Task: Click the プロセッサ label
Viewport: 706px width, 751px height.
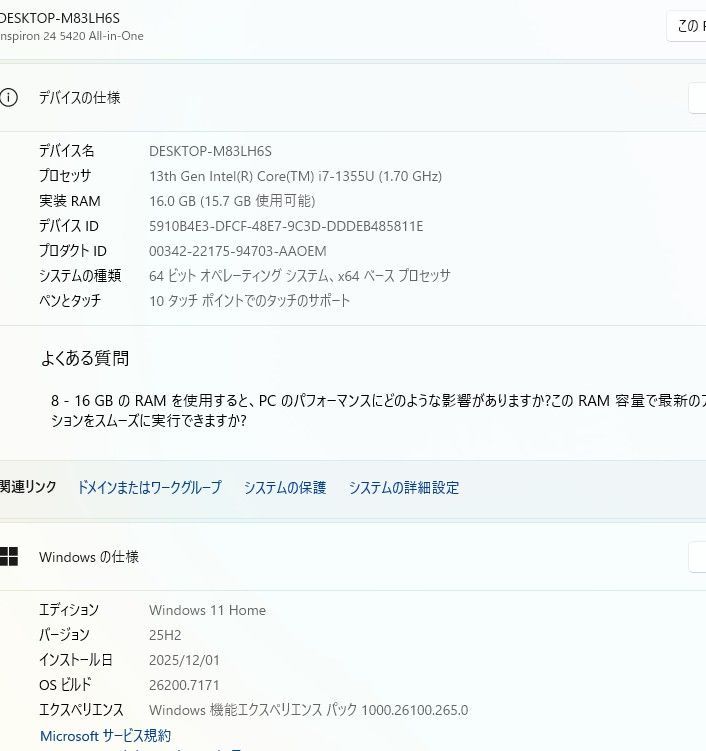Action: pos(65,176)
